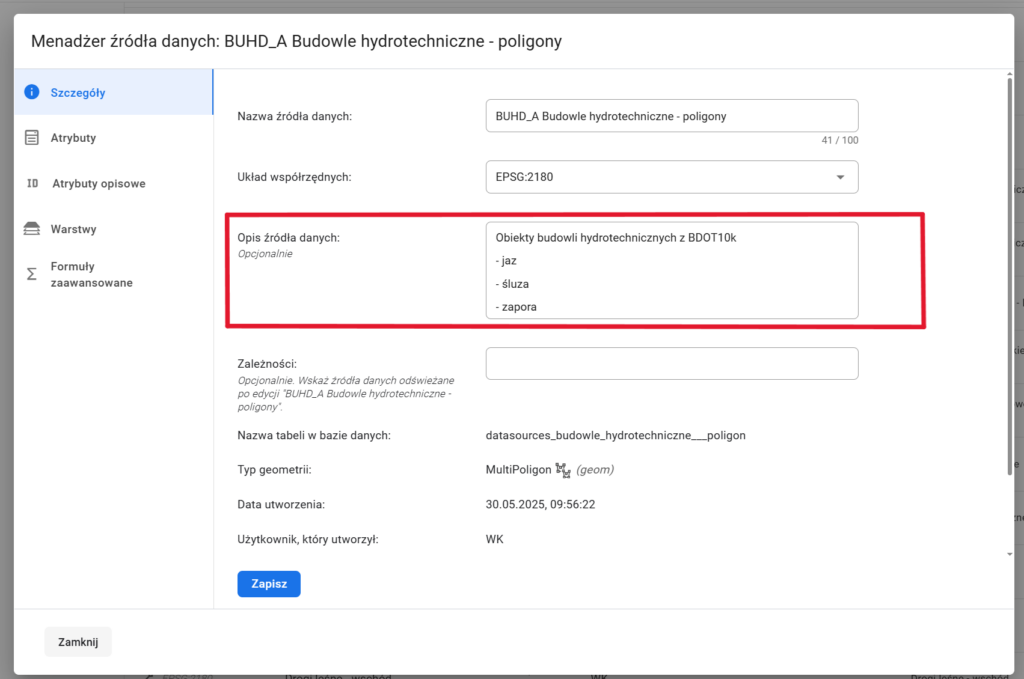Click the Atrybuty list icon
The width and height of the screenshot is (1024, 679).
tap(31, 138)
